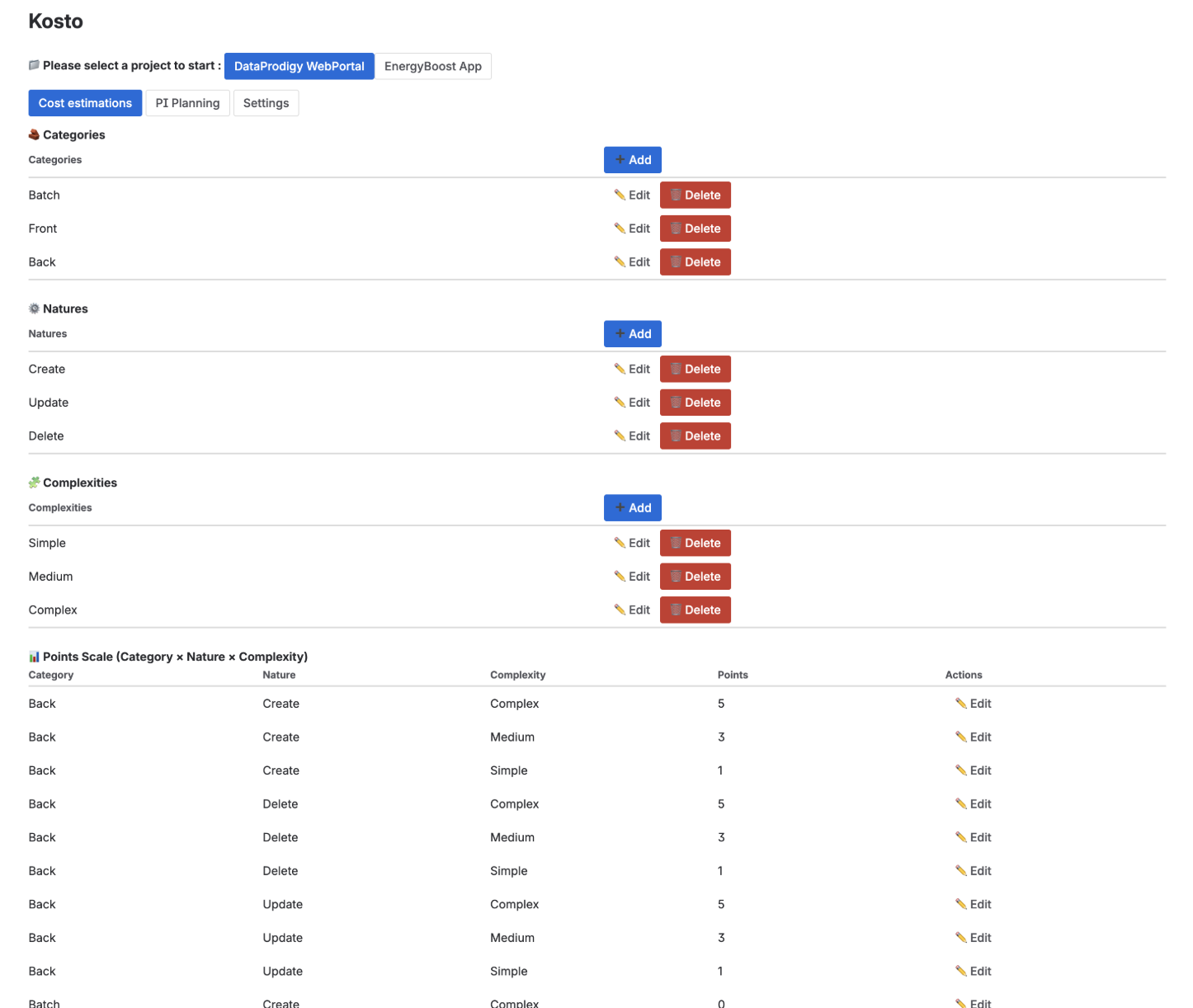The width and height of the screenshot is (1193, 1008).
Task: Click the chart icon beside Points Scale heading
Action: [x=34, y=657]
